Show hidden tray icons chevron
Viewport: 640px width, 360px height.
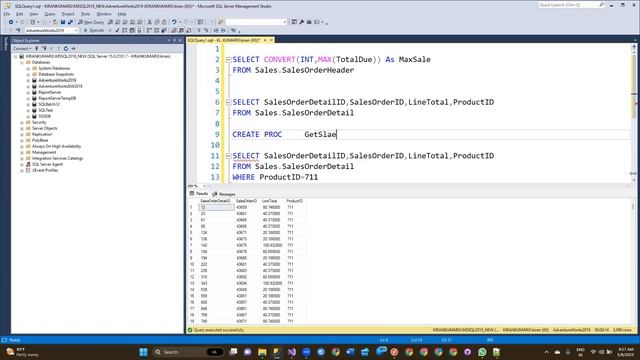[x=547, y=352]
